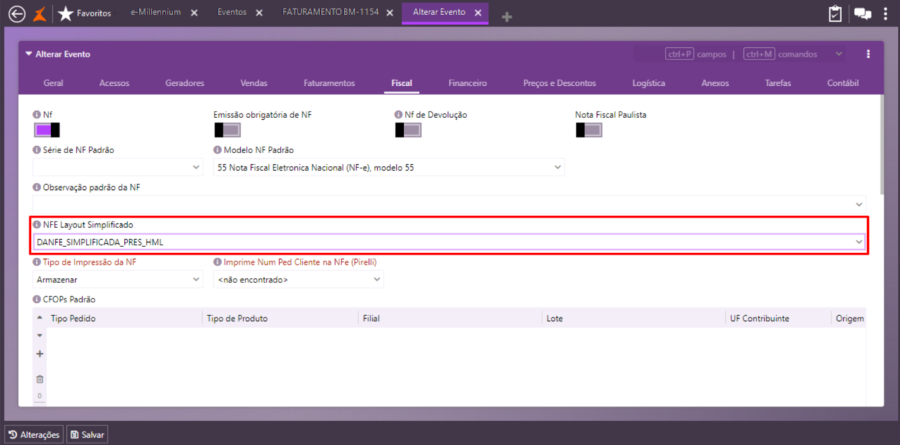Switch to the Vendas tab

click(x=254, y=83)
